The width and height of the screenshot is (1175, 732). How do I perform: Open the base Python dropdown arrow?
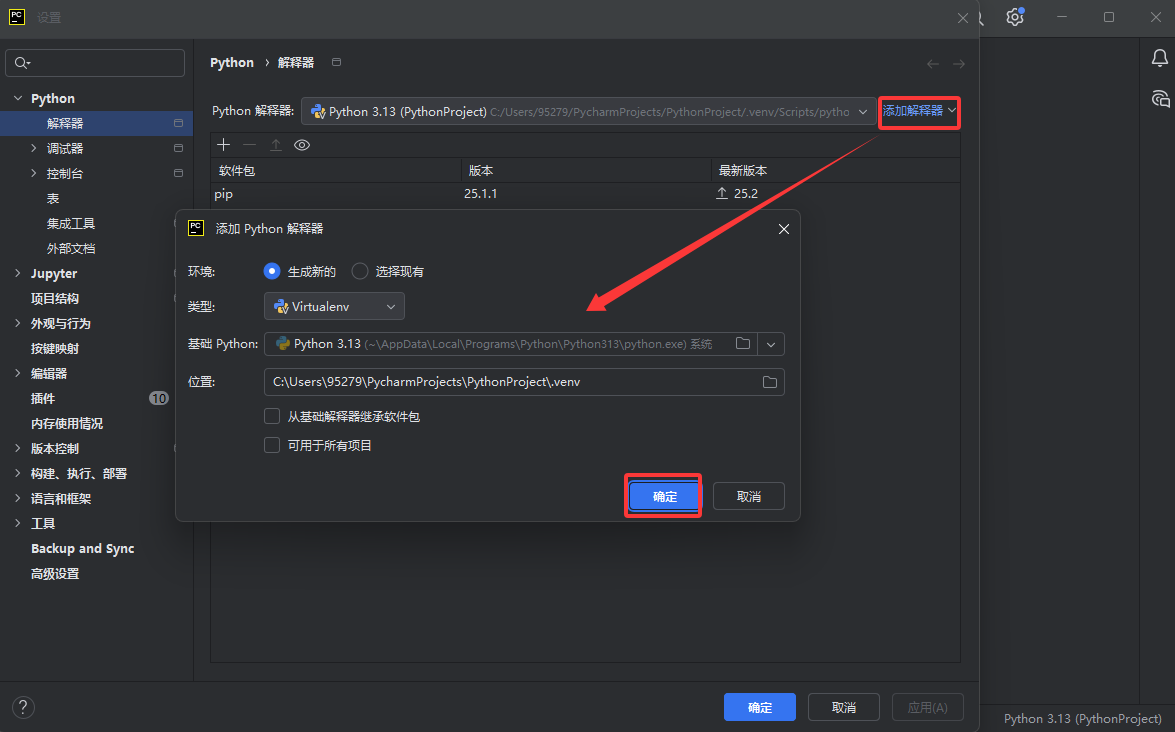771,344
